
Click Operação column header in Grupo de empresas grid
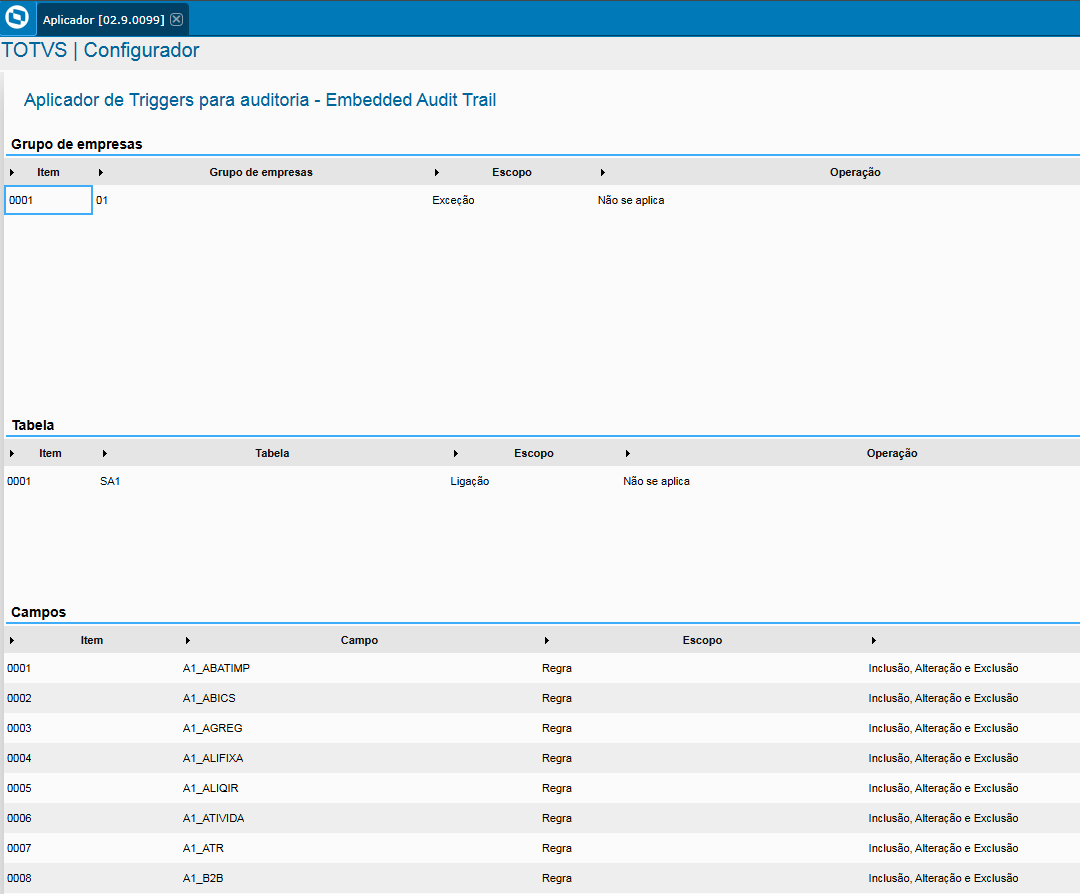855,172
